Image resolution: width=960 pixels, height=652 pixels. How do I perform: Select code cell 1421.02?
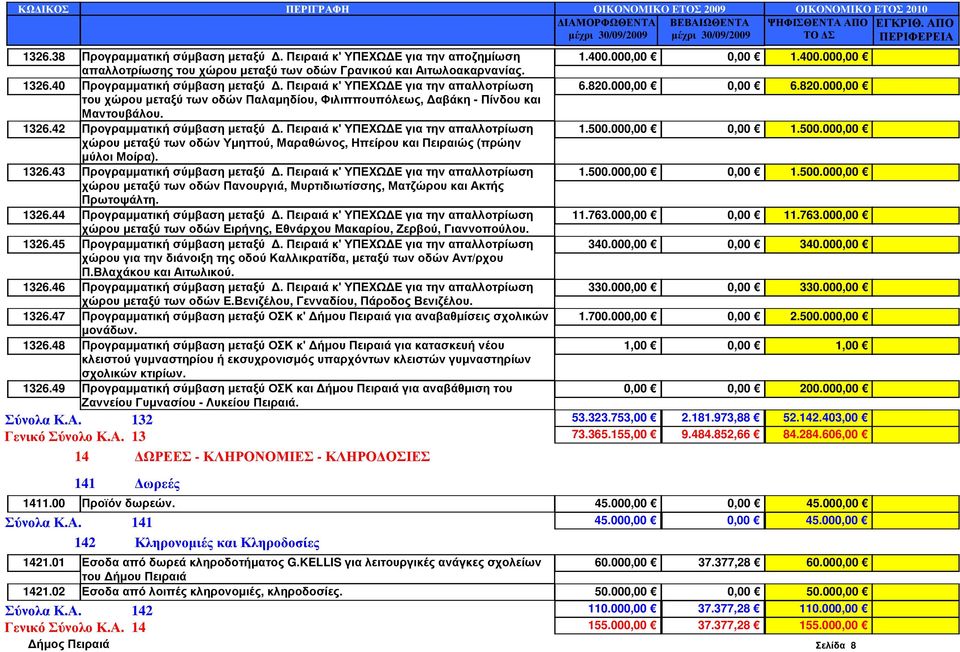(x=43, y=592)
